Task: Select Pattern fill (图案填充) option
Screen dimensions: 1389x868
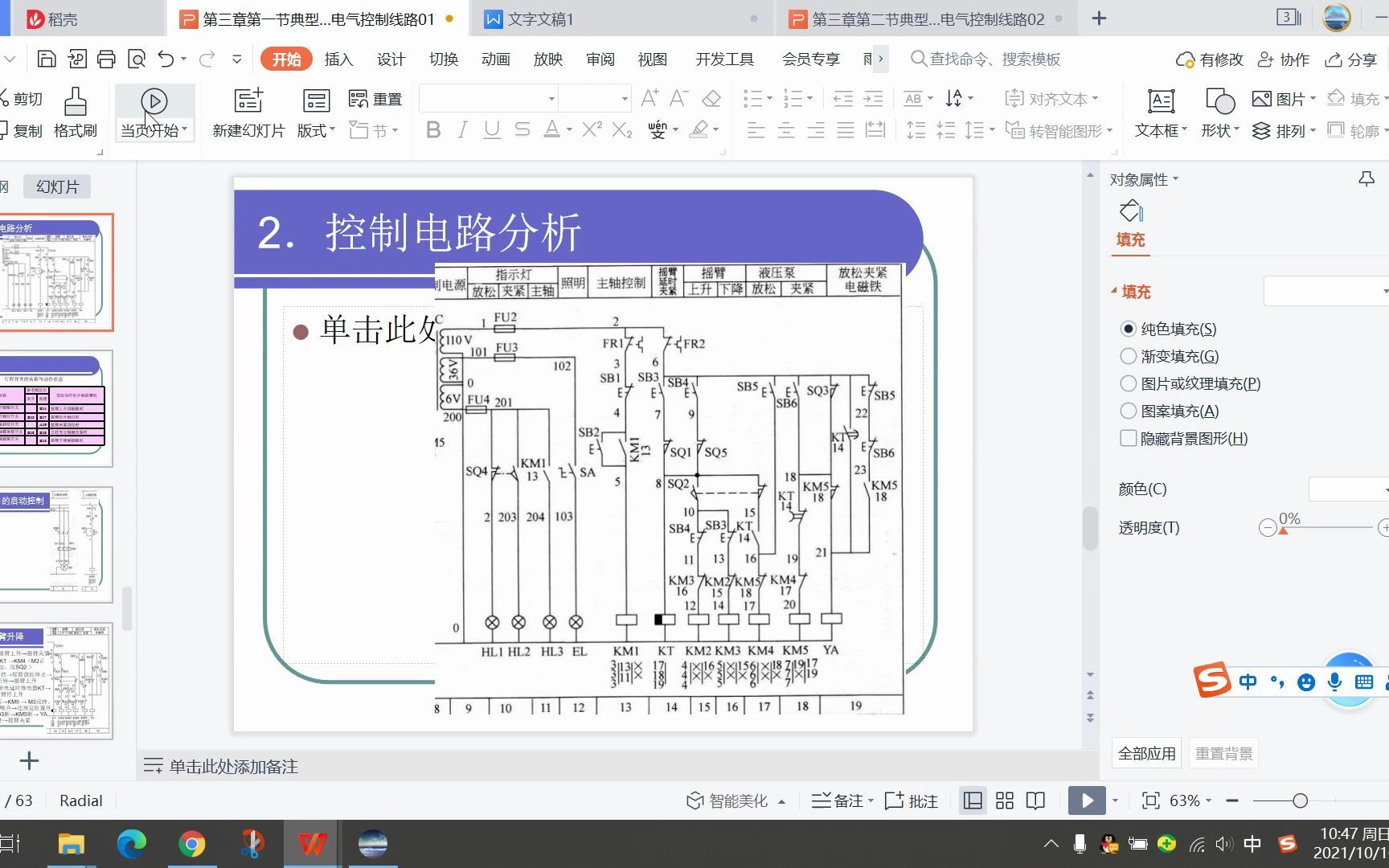Action: tap(1170, 411)
